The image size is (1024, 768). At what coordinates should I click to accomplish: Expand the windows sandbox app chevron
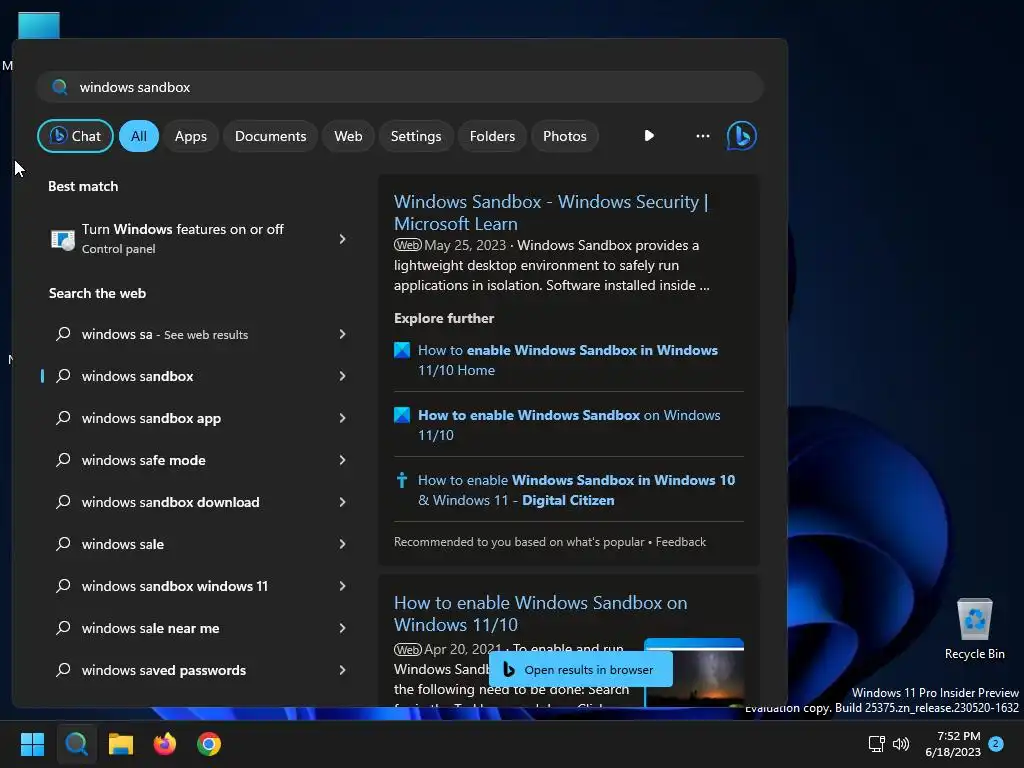342,418
